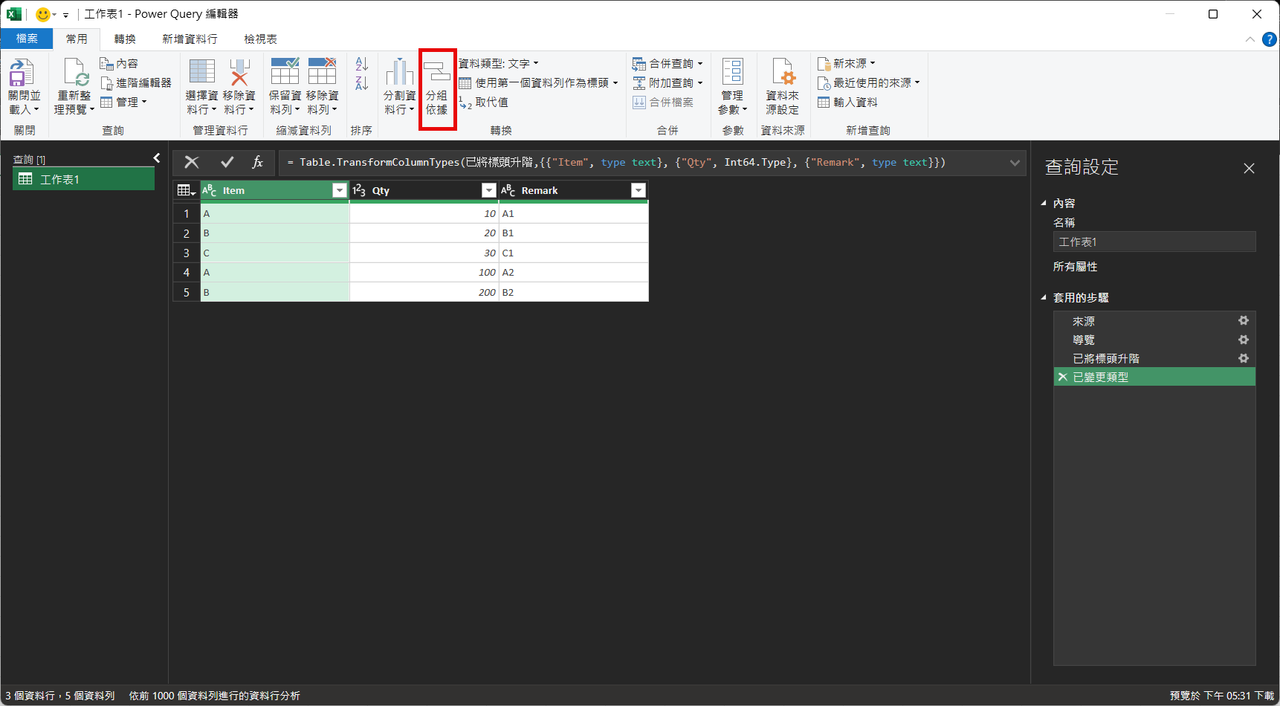This screenshot has height=706, width=1280.
Task: Collapse the queries pane with the arrow
Action: (x=157, y=158)
